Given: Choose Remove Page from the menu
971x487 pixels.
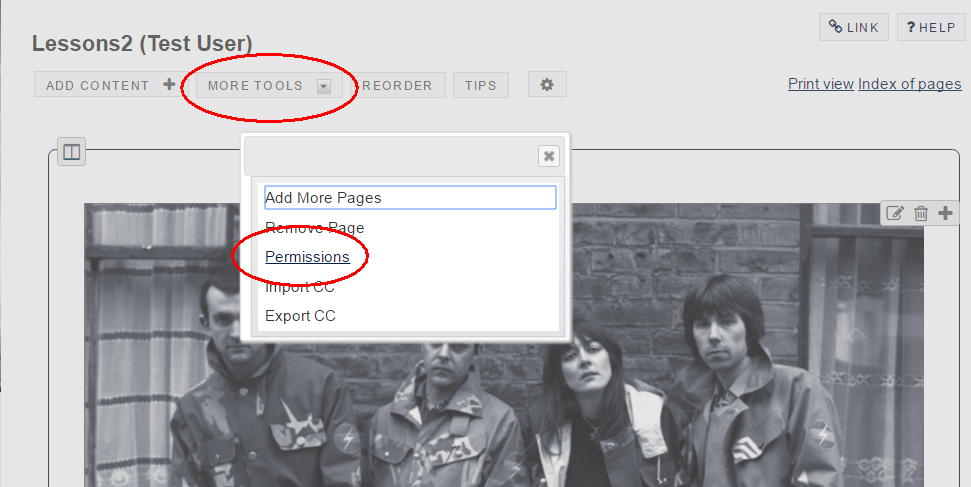Looking at the screenshot, I should [314, 228].
